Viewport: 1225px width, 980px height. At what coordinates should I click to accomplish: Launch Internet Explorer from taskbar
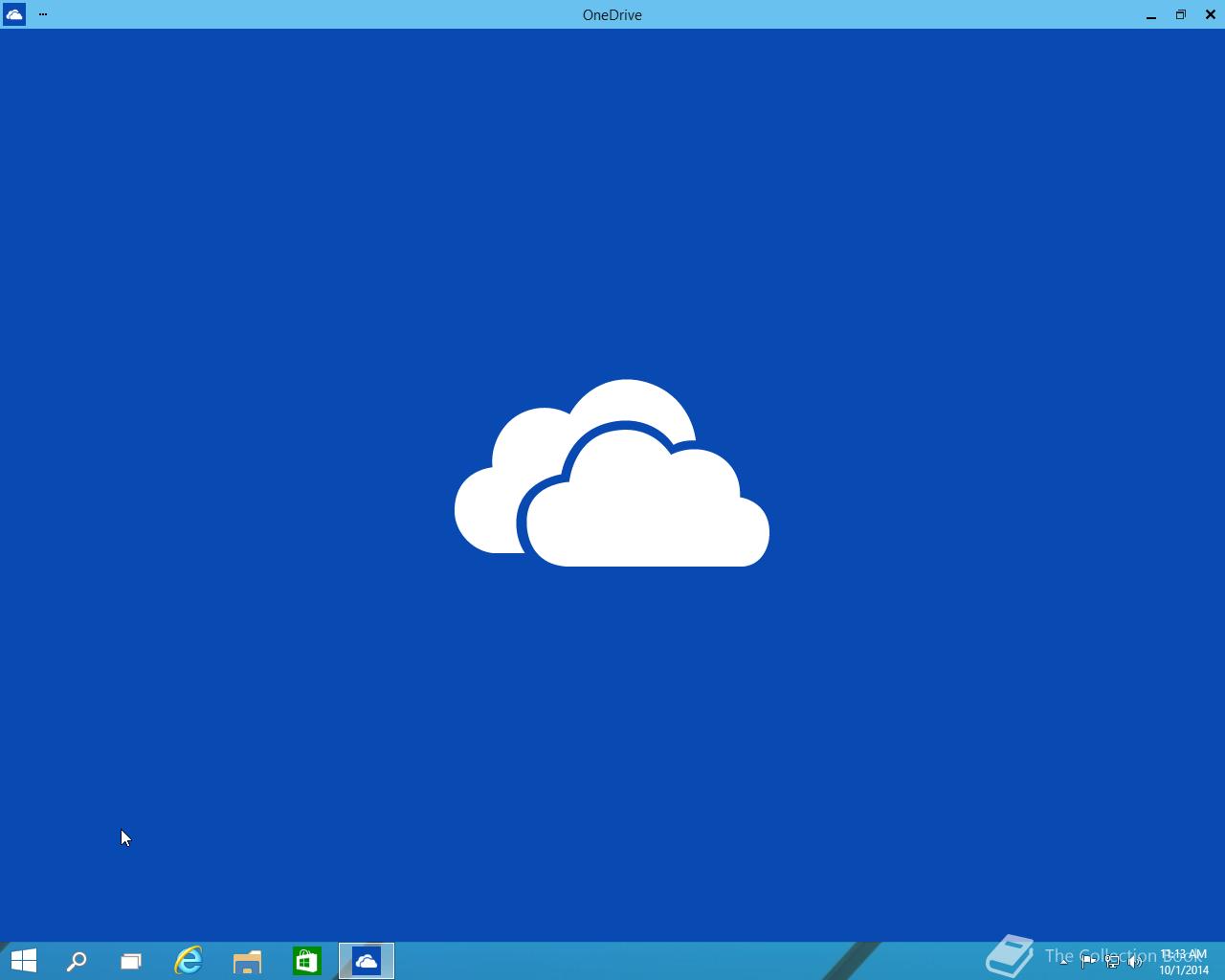pyautogui.click(x=189, y=961)
